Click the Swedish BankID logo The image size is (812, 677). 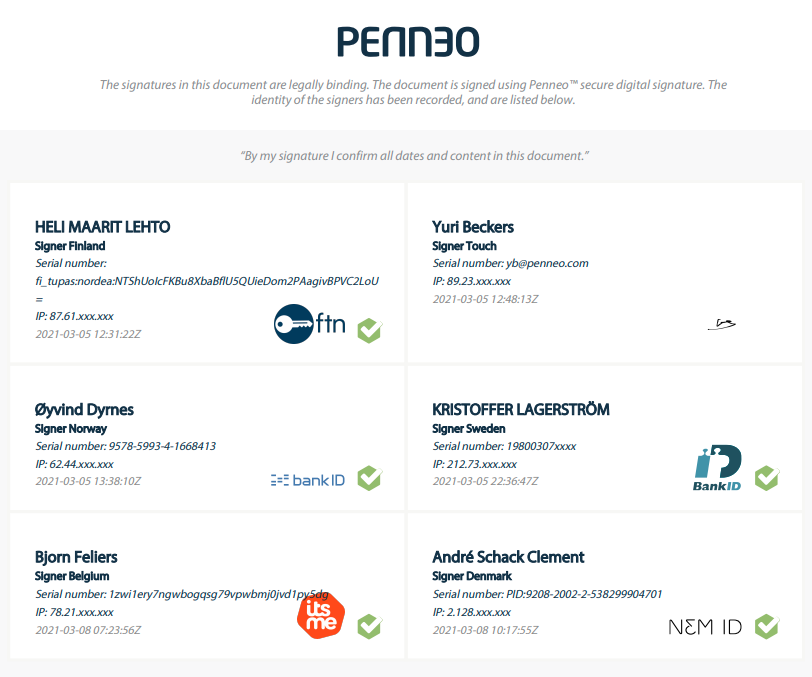[x=717, y=467]
